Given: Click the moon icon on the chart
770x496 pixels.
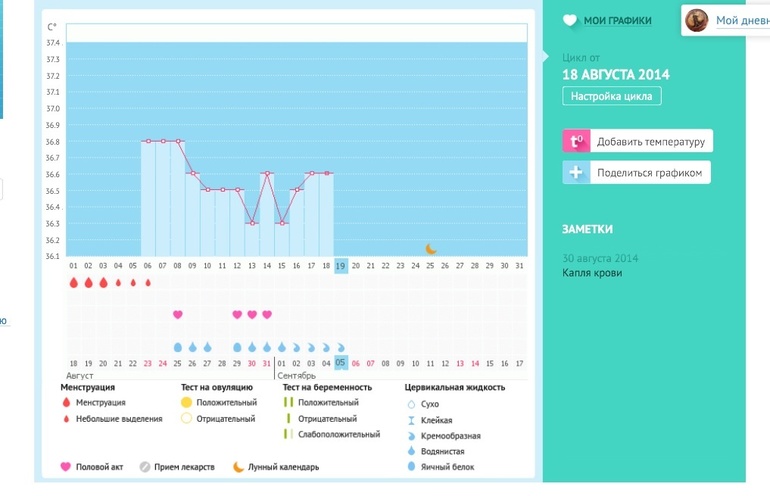Looking at the screenshot, I should (x=431, y=248).
